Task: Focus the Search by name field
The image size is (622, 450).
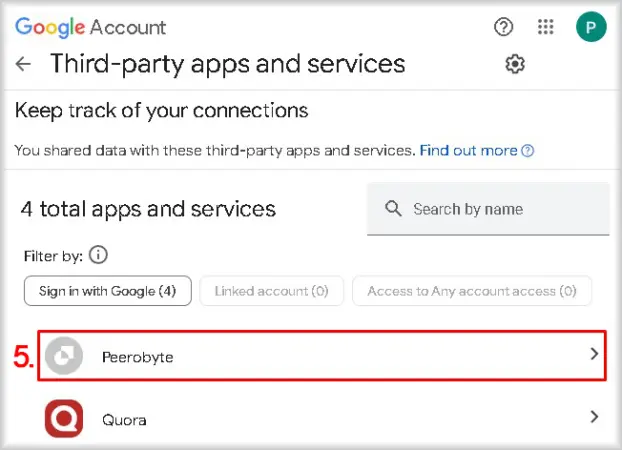Action: [x=488, y=209]
